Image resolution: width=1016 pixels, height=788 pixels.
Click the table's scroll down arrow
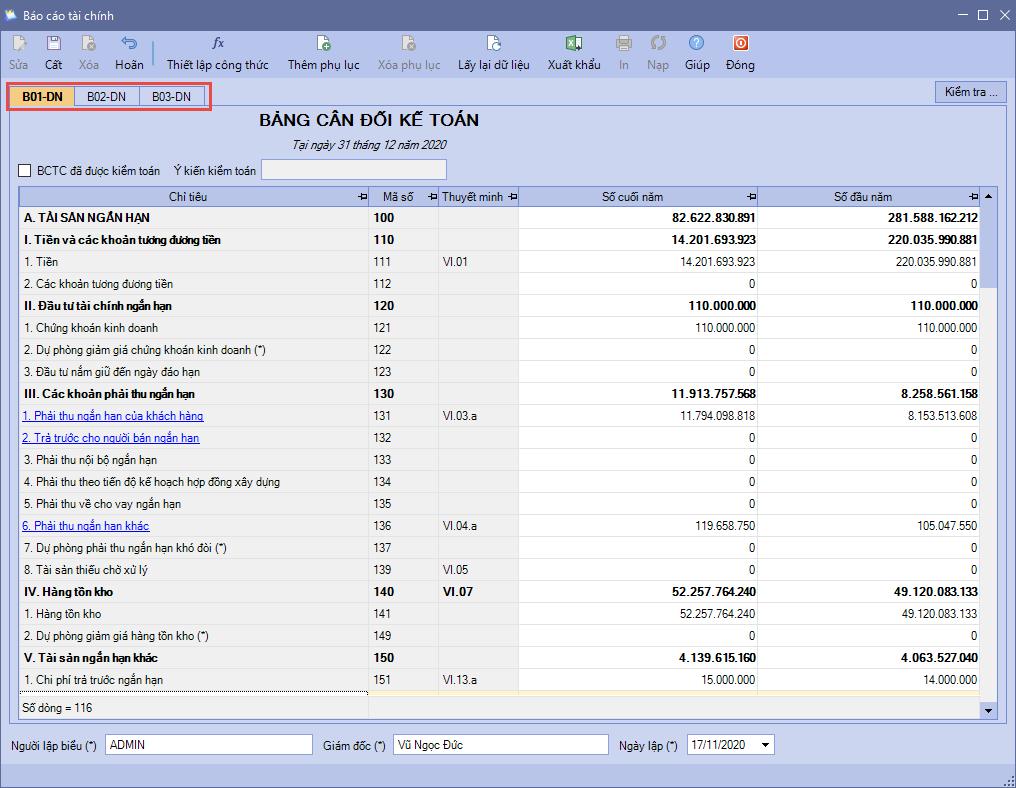(x=989, y=710)
